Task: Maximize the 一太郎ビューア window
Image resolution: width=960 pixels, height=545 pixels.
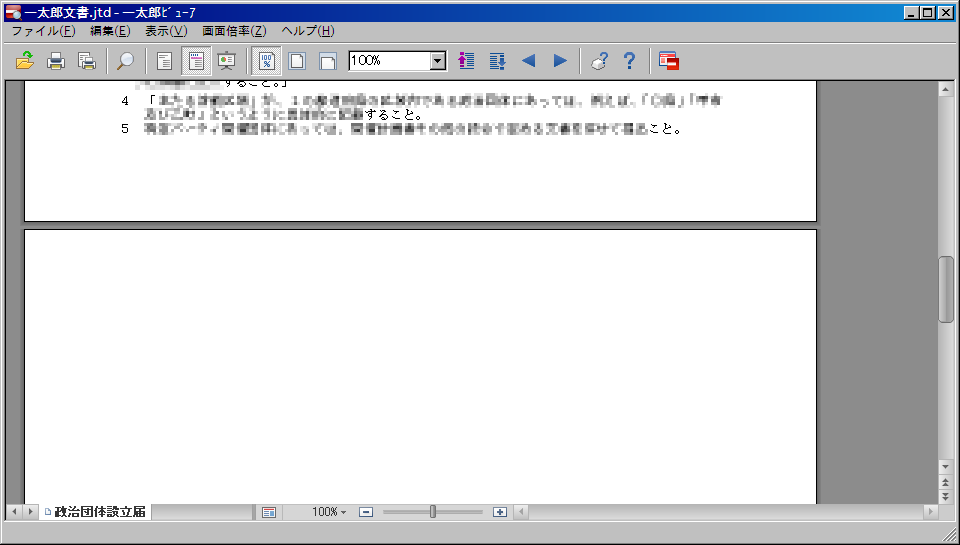Action: [928, 12]
